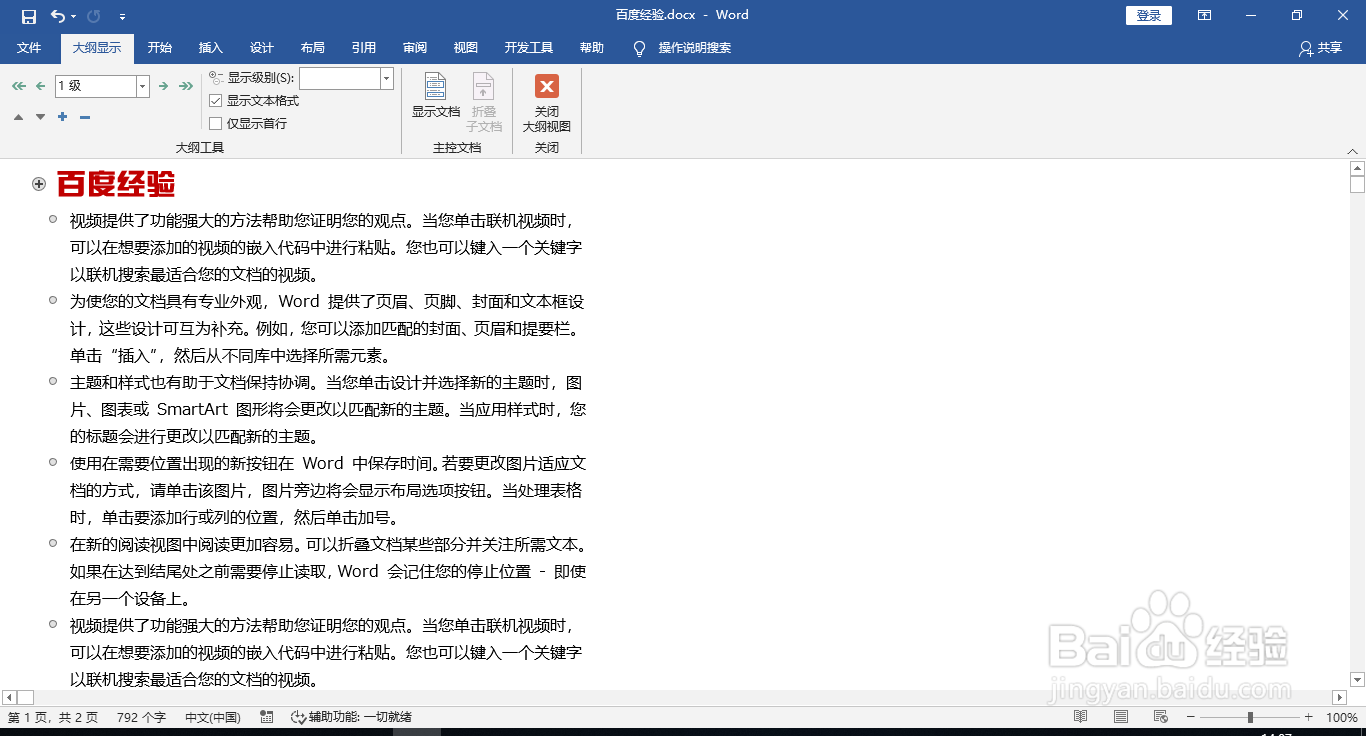This screenshot has width=1366, height=736.
Task: Select the bullet beside '使用在需要位置出现的新按钮' paragraph
Action: 53,462
